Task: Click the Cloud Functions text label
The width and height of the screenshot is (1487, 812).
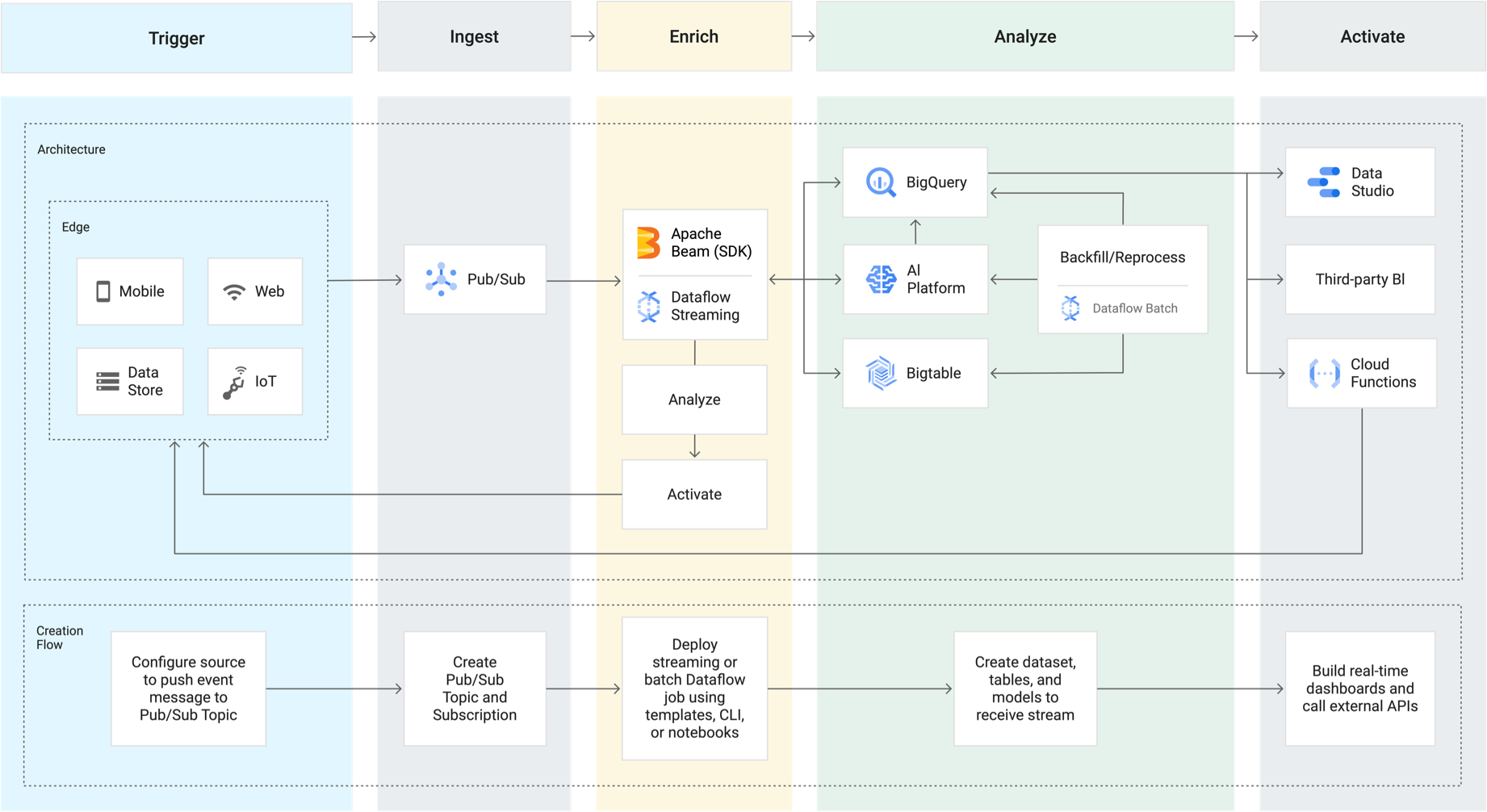Action: (1384, 373)
